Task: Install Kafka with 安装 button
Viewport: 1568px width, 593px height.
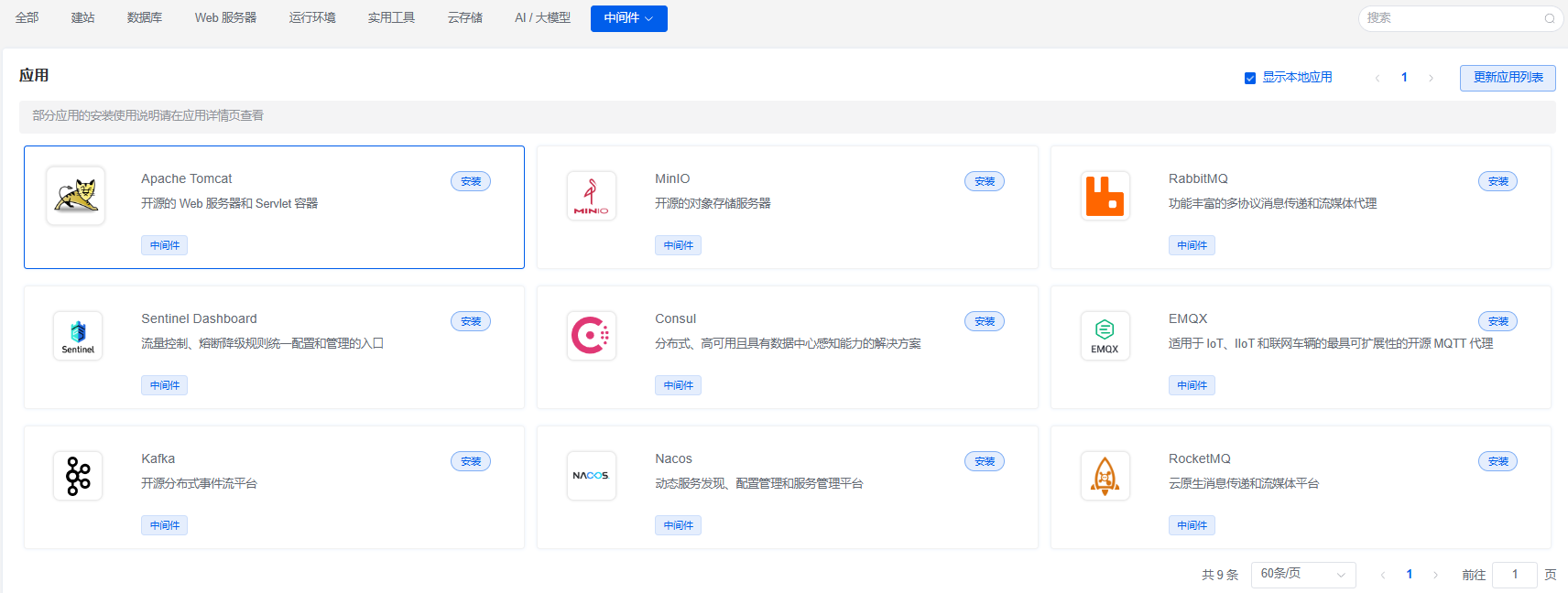Action: 471,461
